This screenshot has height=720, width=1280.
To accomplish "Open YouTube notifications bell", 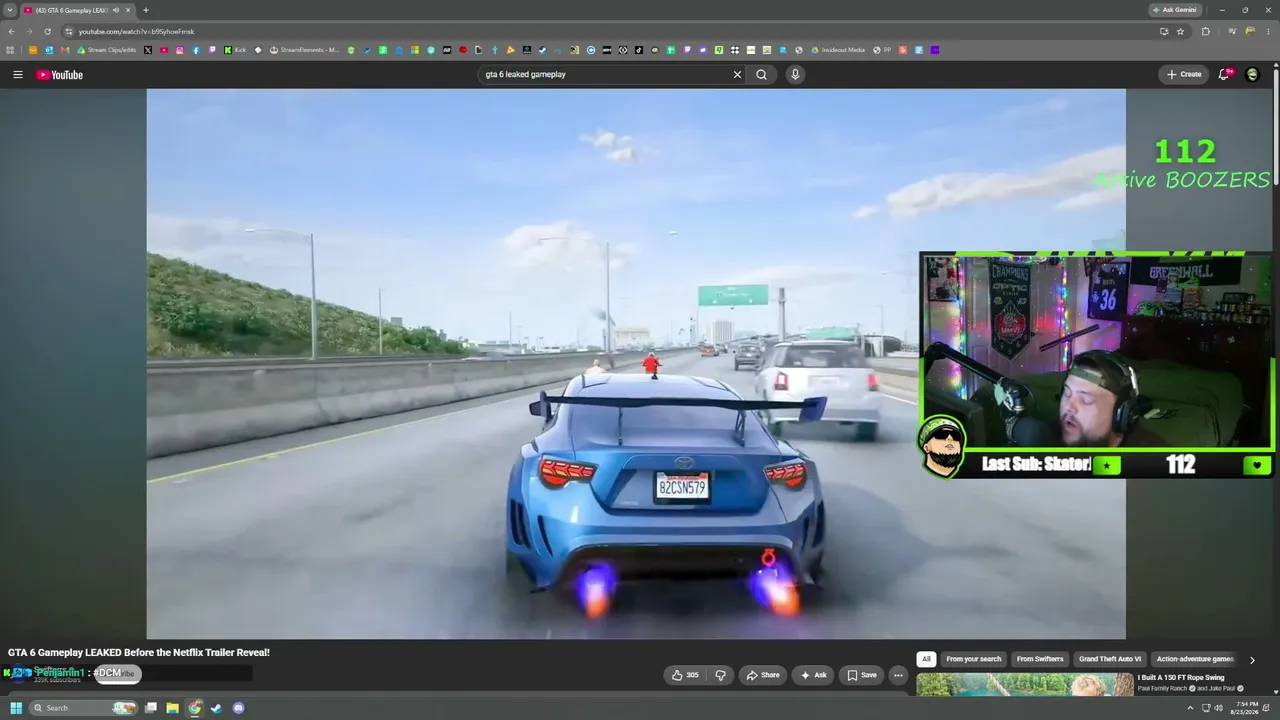I will point(1225,74).
